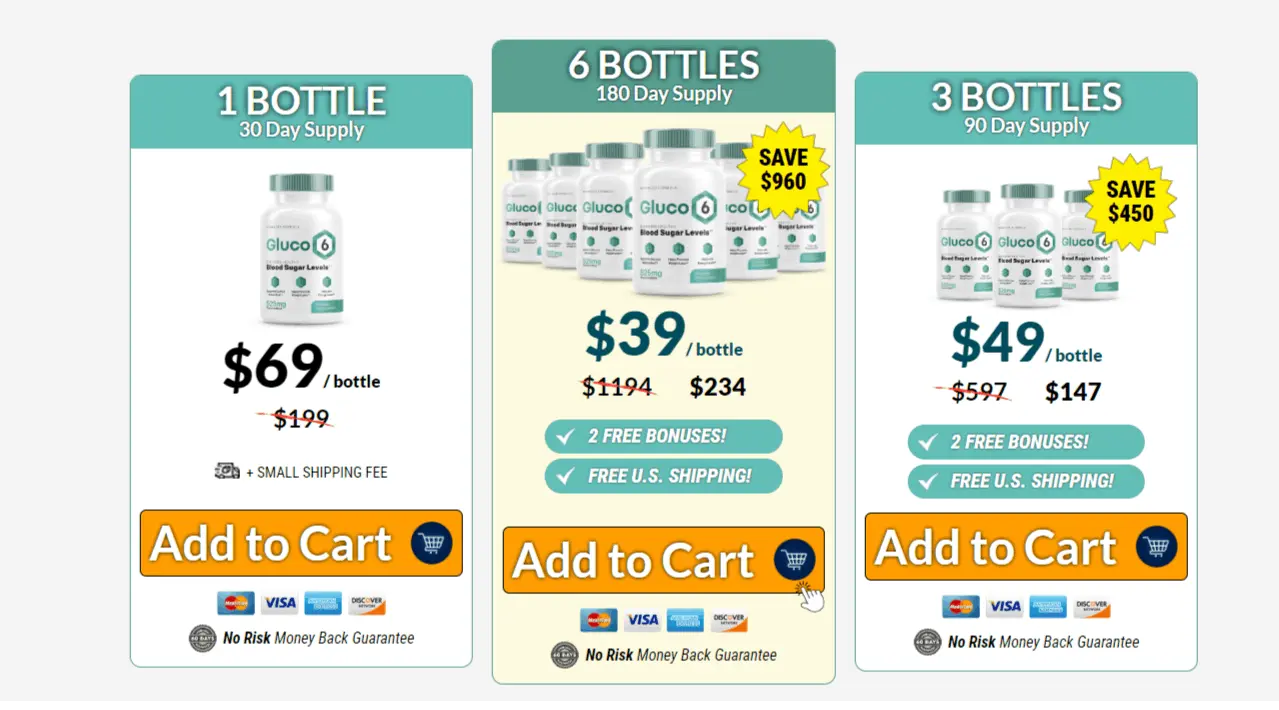Click the single Gluco6 bottle image

301,248
